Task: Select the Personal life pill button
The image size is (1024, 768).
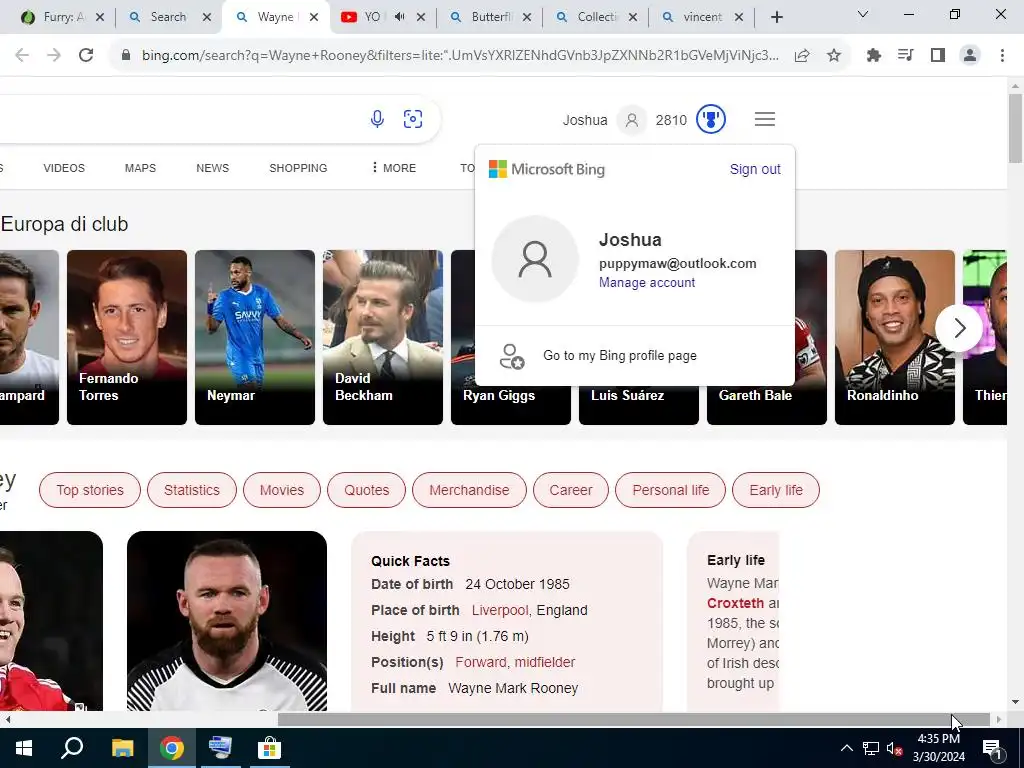Action: (671, 490)
